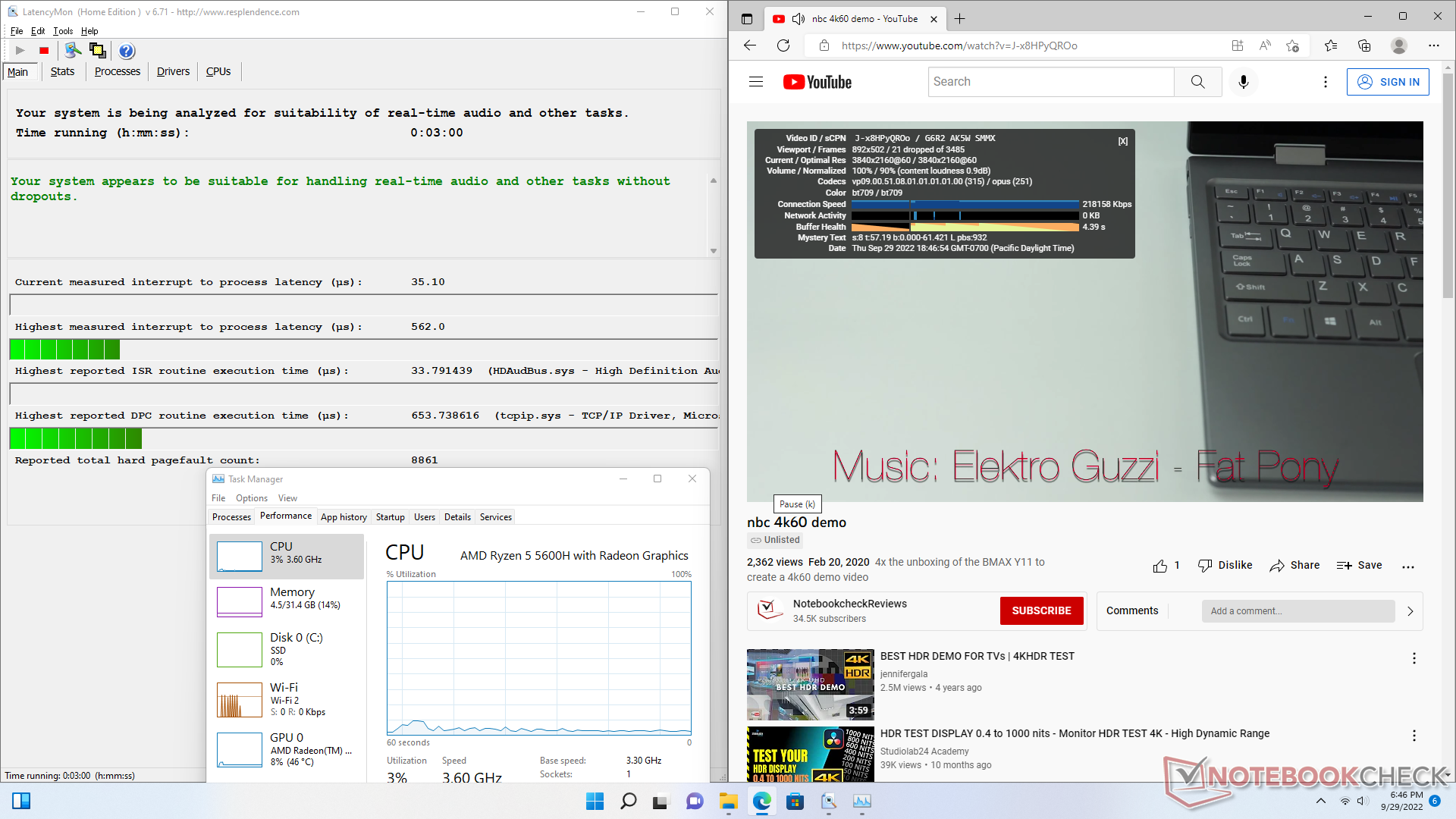Click the SIGN IN button on YouTube
Image resolution: width=1456 pixels, height=819 pixels.
point(1388,82)
